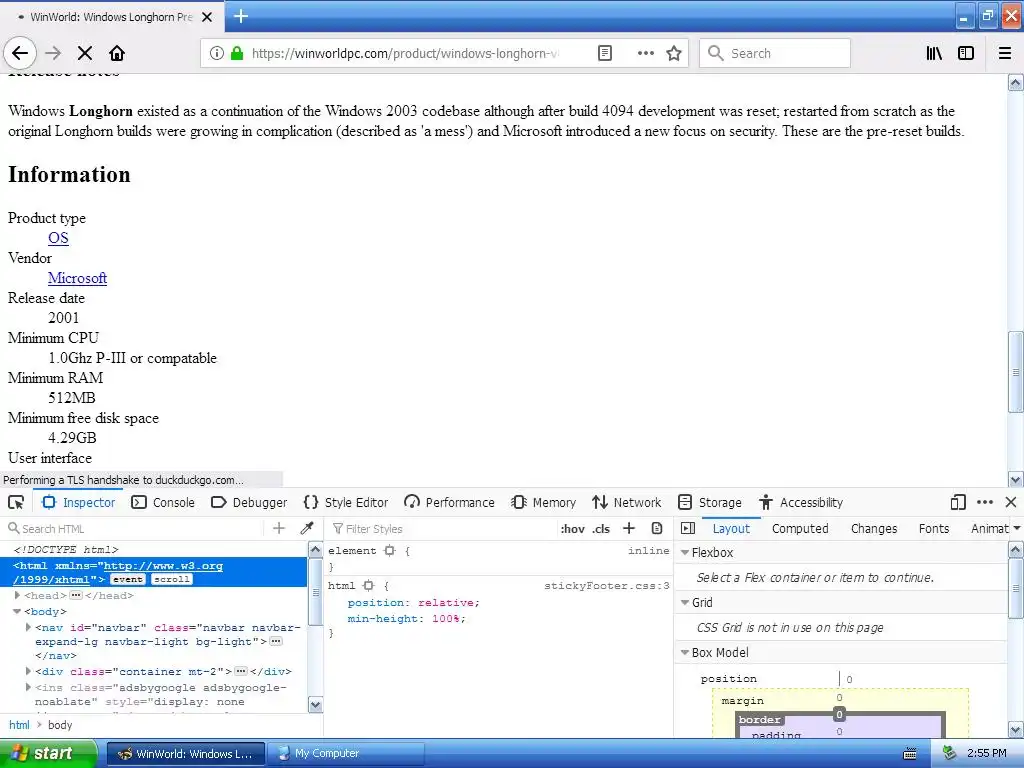Add a new CSS rule
The height and width of the screenshot is (768, 1024).
coord(629,528)
